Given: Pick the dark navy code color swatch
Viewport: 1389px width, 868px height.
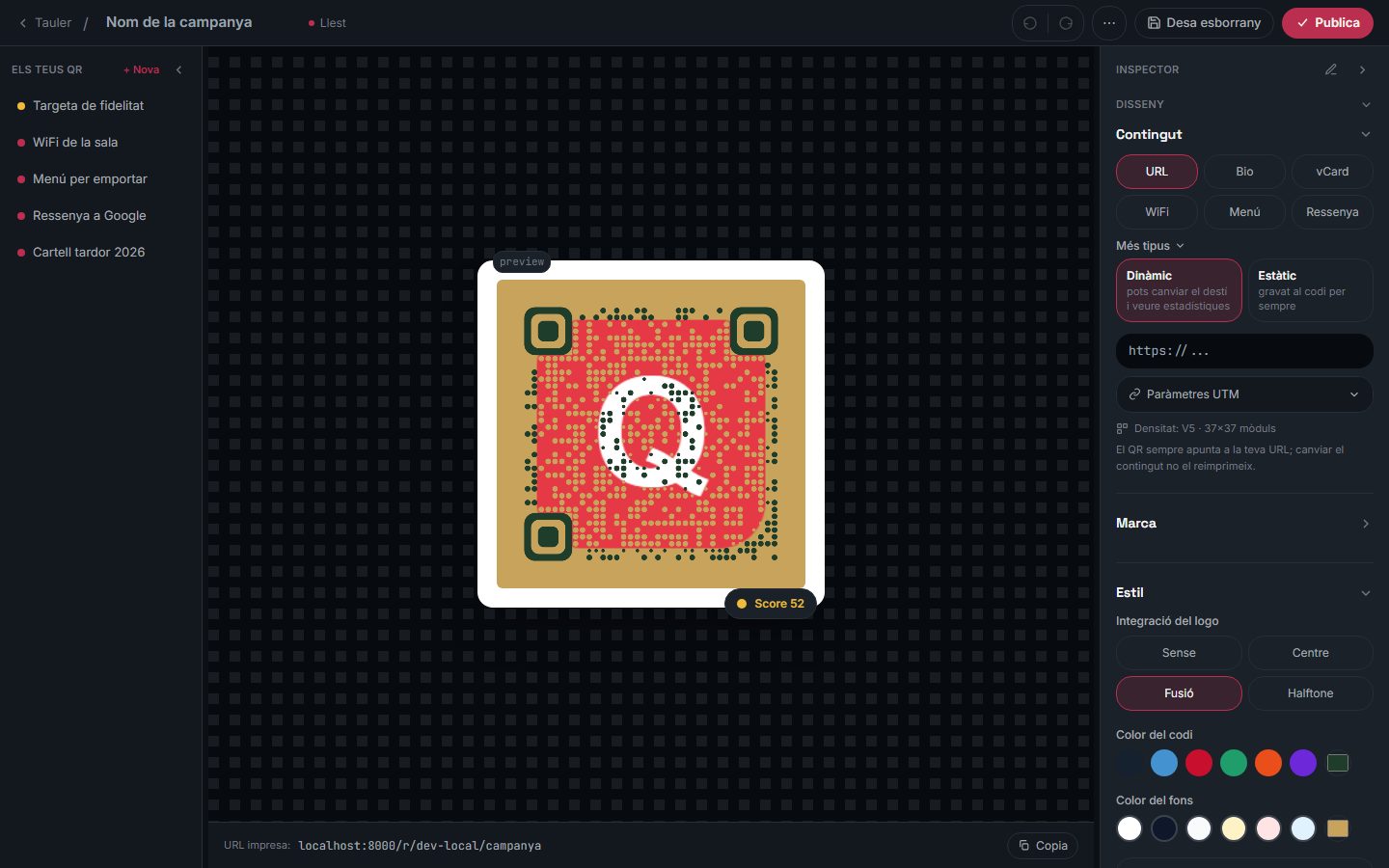Looking at the screenshot, I should 1130,763.
